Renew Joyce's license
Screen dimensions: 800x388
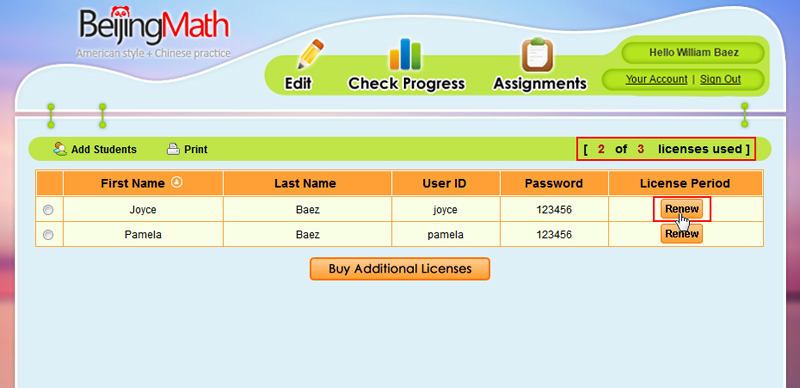point(682,209)
